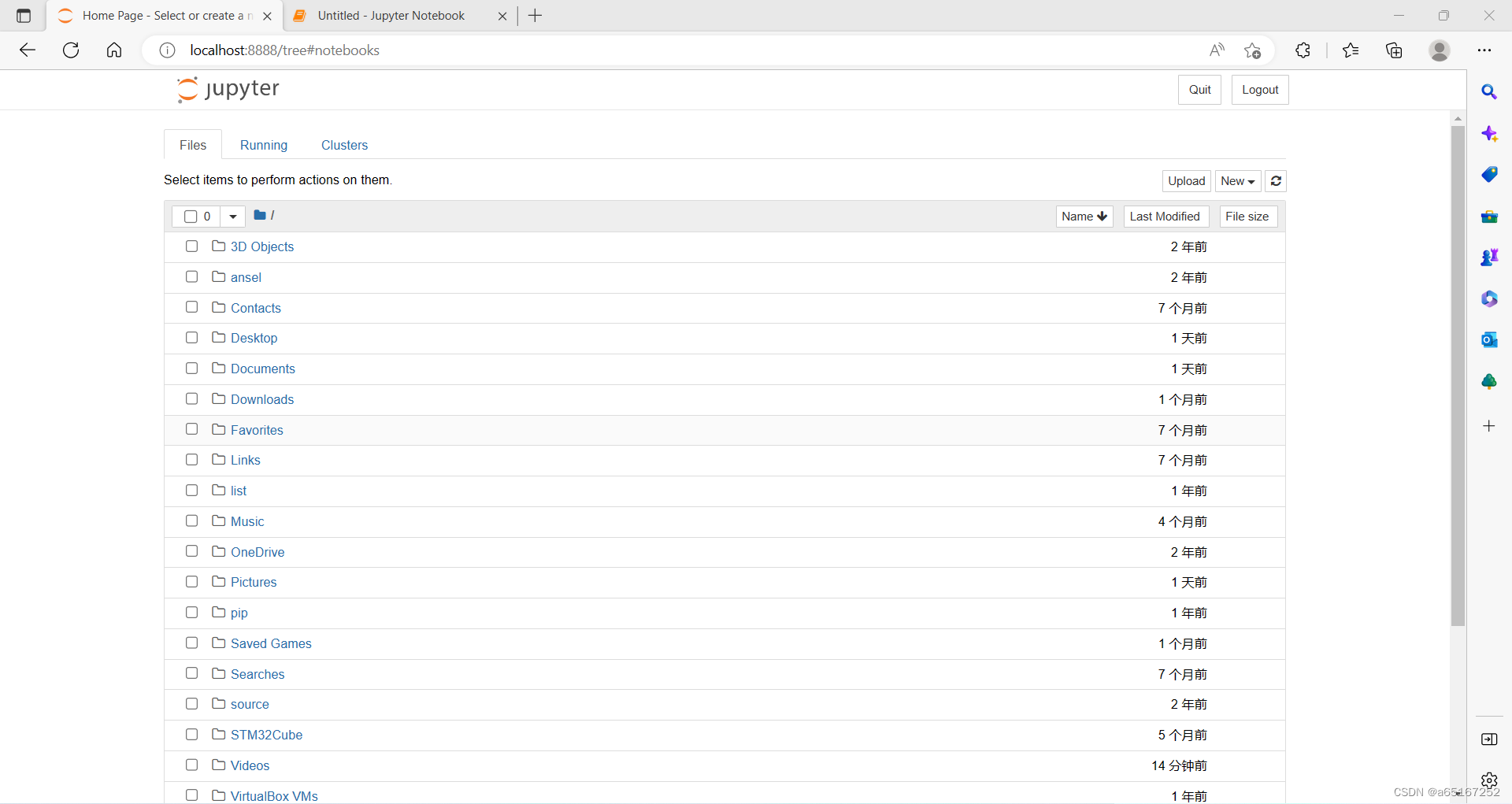This screenshot has height=804, width=1512.
Task: Open the OneDrive folder link
Action: [258, 552]
